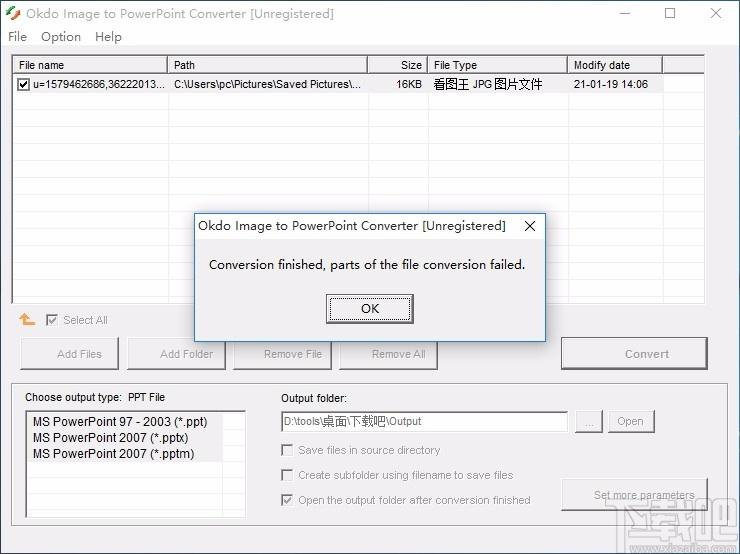Browse for output folder with ... button

click(589, 421)
